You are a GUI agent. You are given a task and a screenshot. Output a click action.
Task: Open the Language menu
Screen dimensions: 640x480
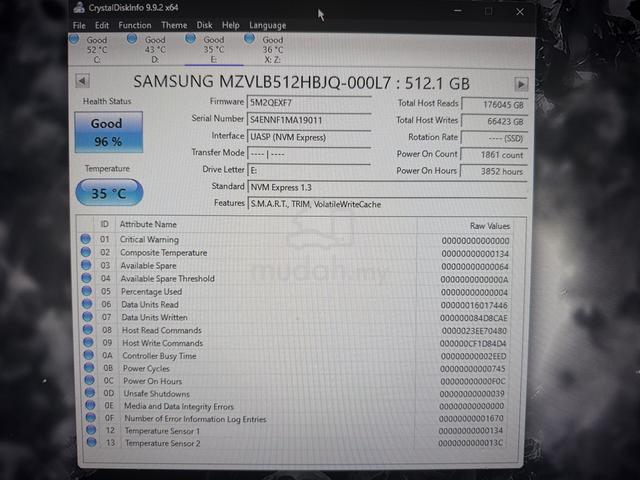pos(268,26)
